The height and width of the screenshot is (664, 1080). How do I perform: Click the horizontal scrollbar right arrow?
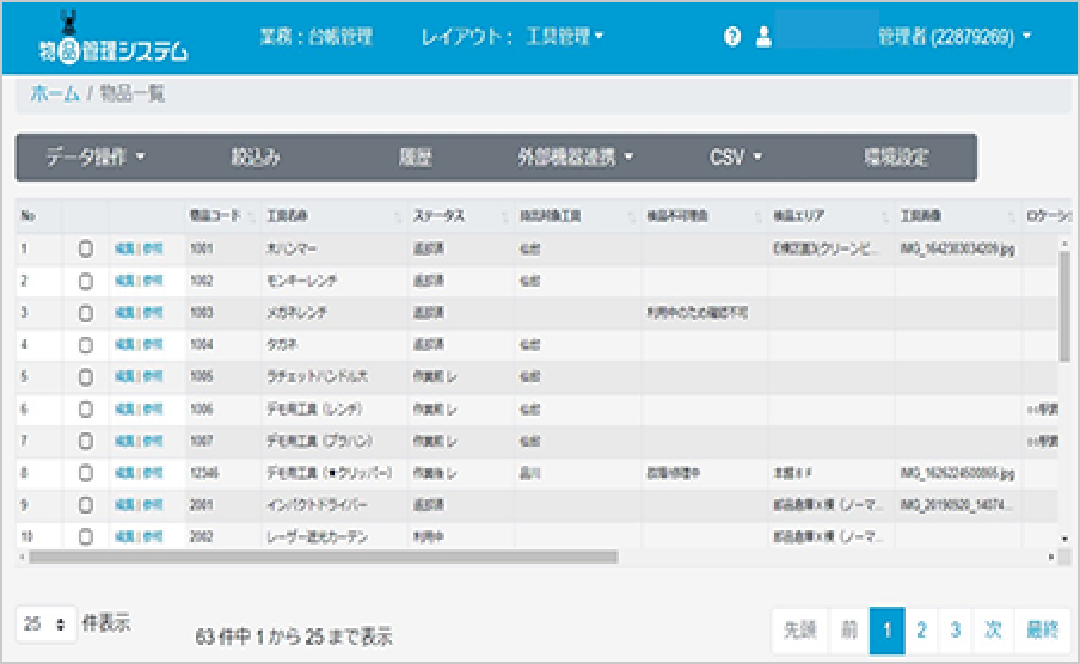[1051, 557]
